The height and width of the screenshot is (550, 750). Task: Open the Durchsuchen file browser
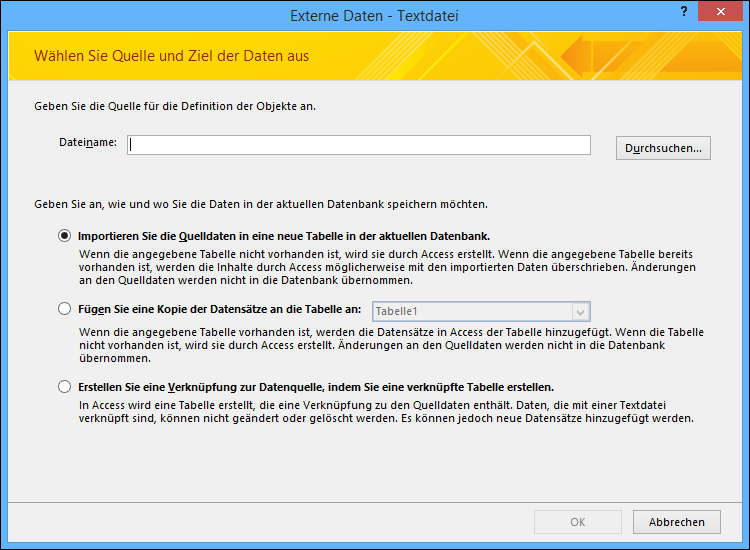point(663,148)
